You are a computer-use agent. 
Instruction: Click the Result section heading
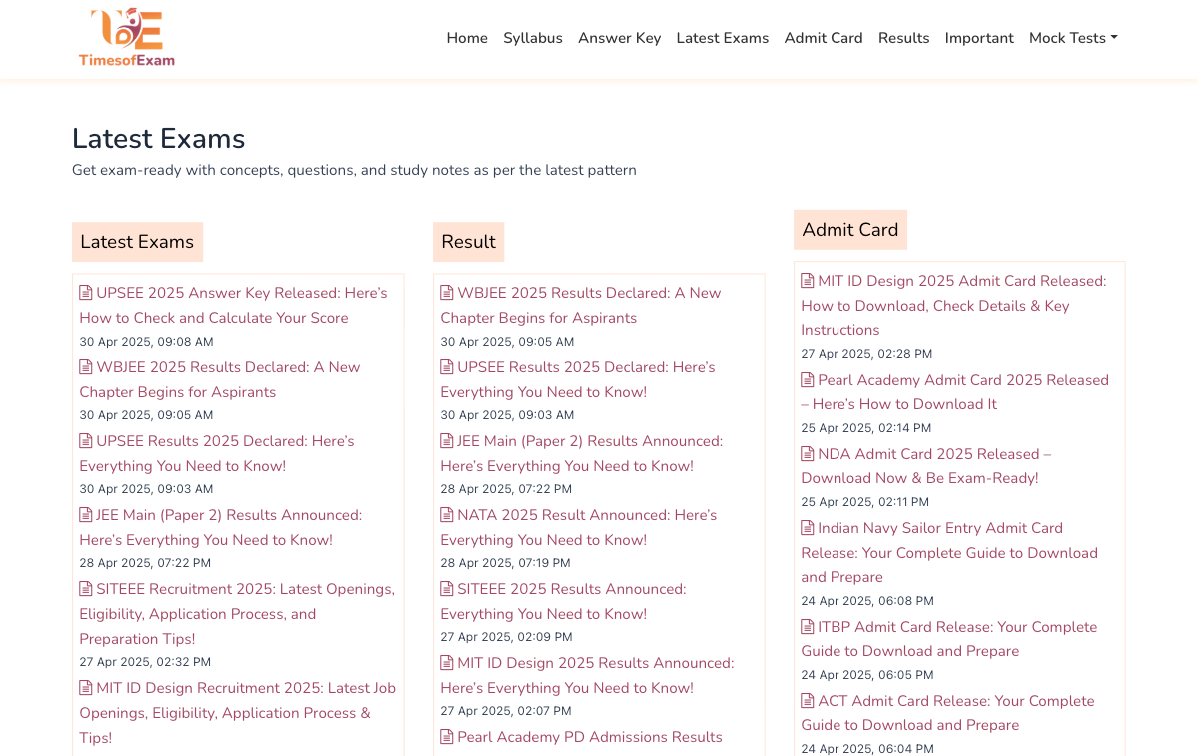coord(468,242)
